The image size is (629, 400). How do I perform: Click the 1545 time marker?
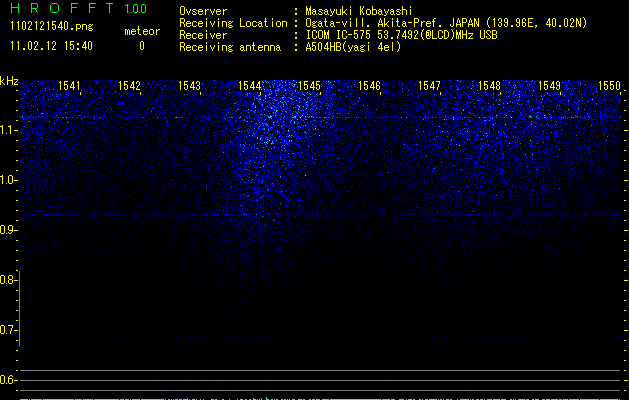[309, 86]
